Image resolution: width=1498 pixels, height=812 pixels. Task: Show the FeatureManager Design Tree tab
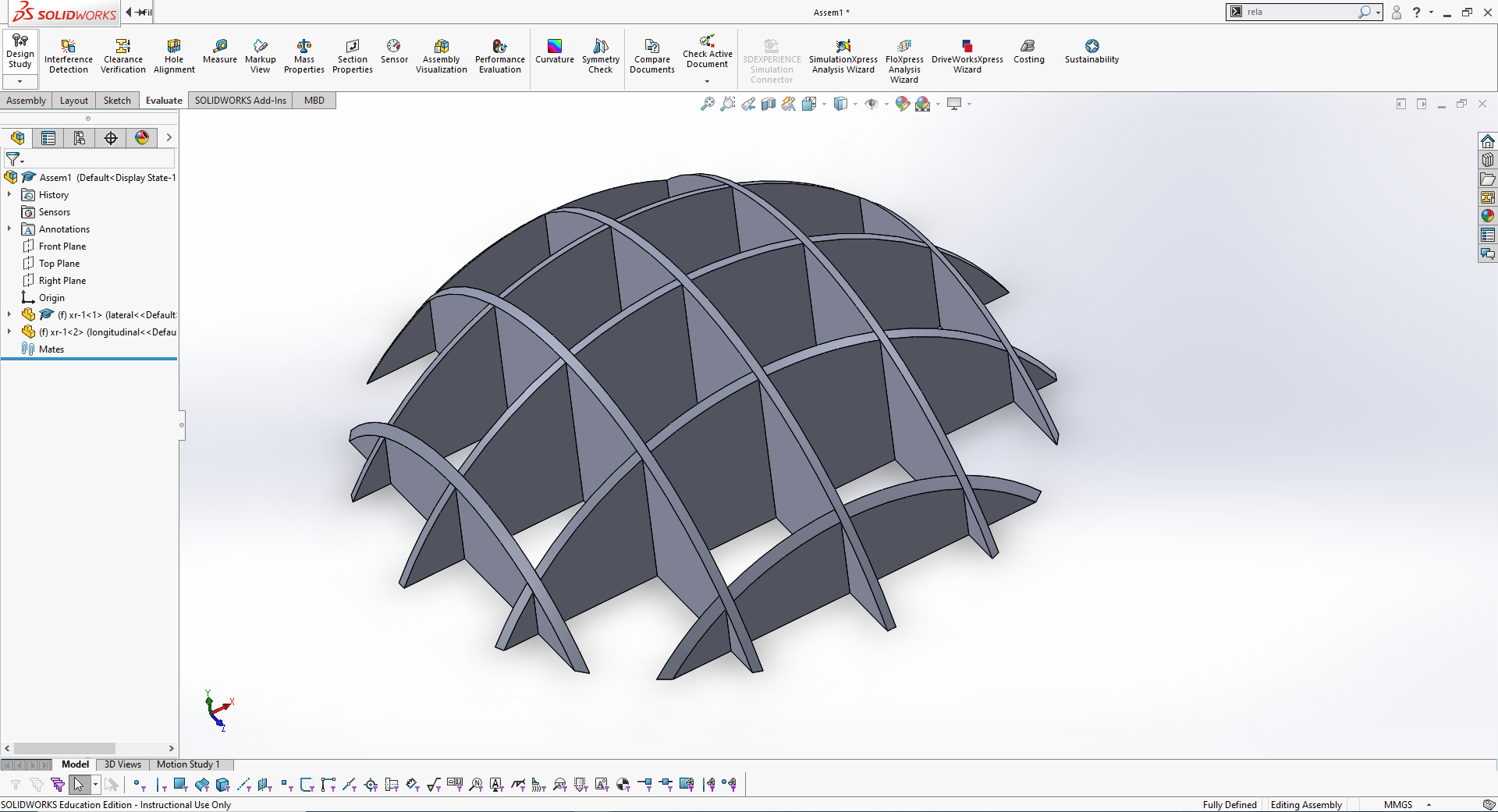17,138
